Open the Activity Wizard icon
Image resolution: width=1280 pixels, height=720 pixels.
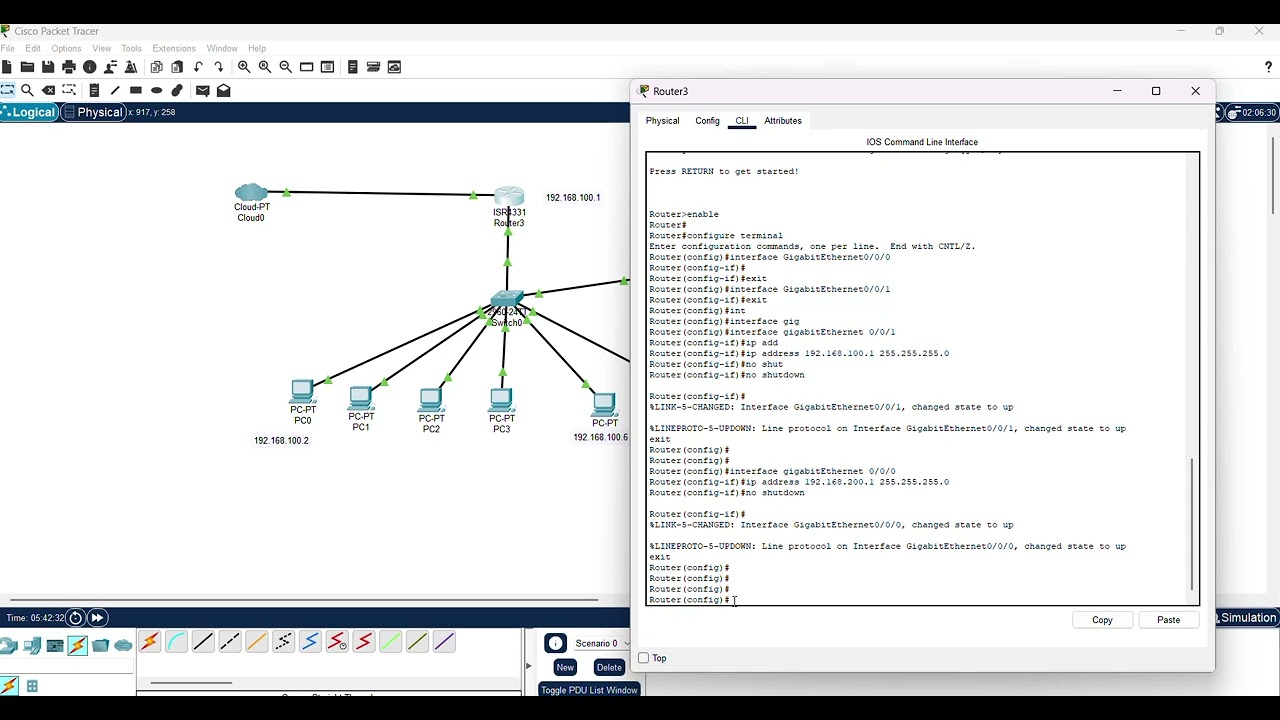coord(131,67)
